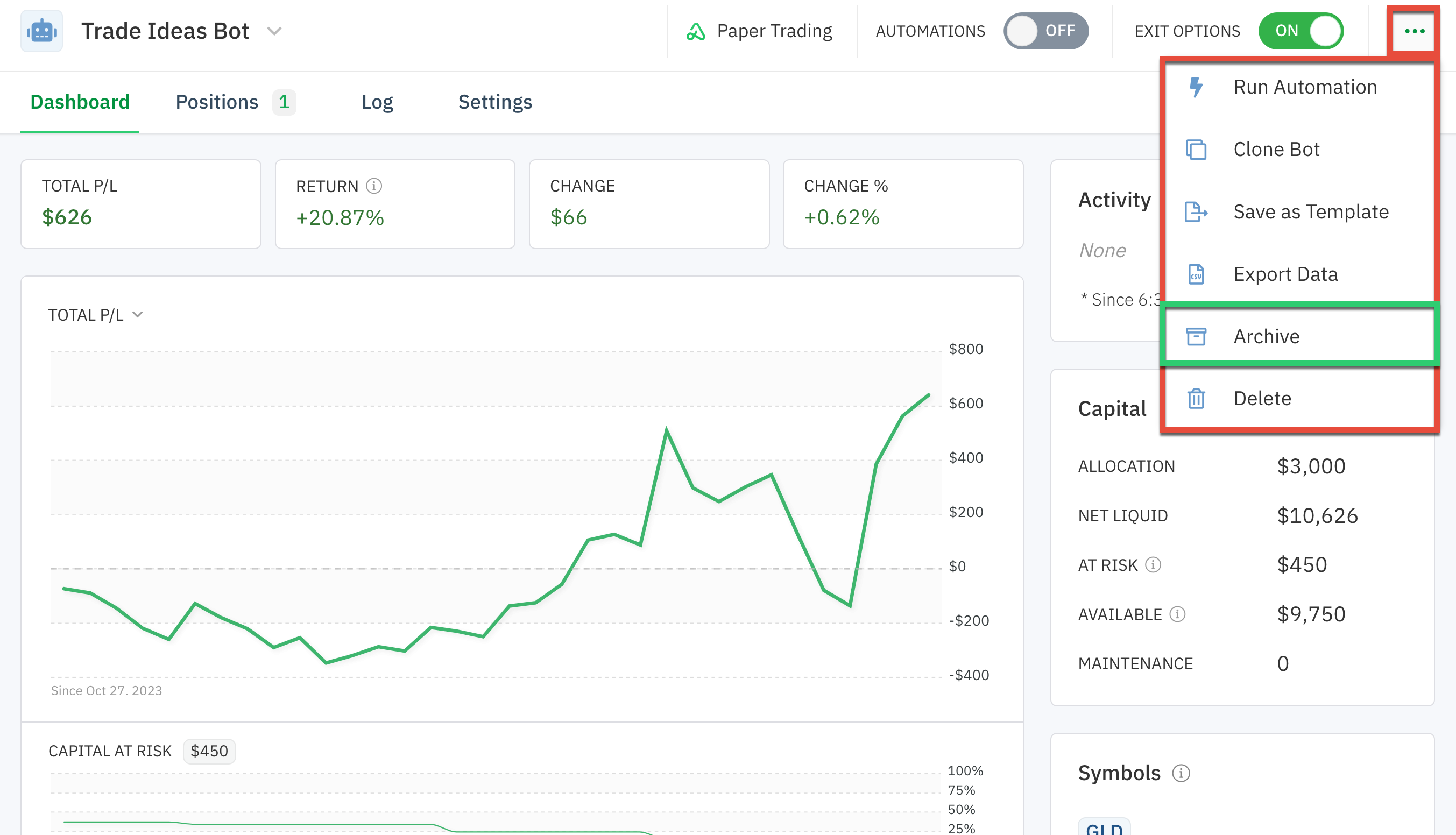The image size is (1456, 835).
Task: Open the three-dot options menu
Action: coord(1415,30)
